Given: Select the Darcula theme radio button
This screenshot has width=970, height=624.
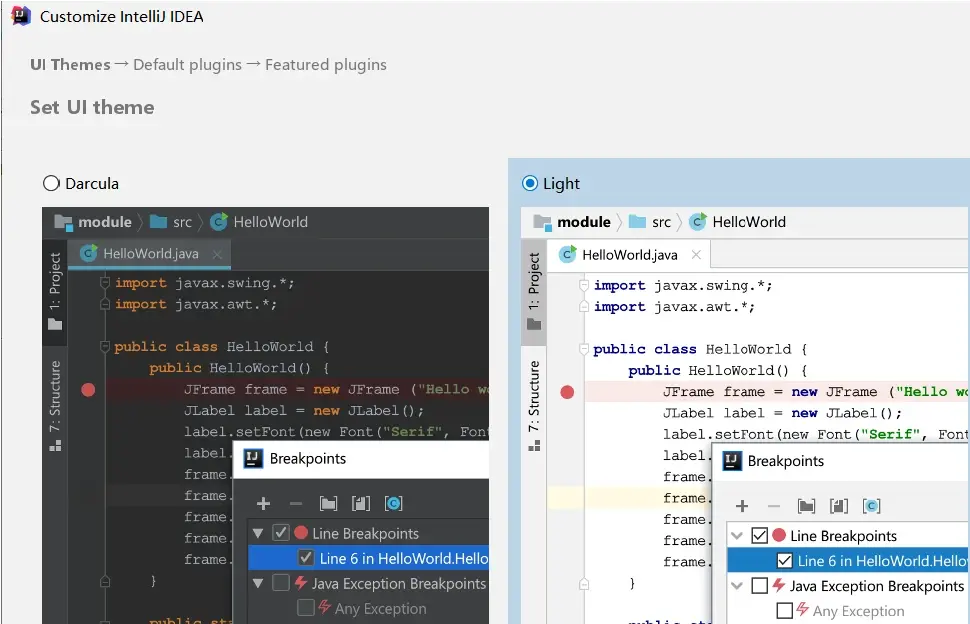Looking at the screenshot, I should 51,184.
